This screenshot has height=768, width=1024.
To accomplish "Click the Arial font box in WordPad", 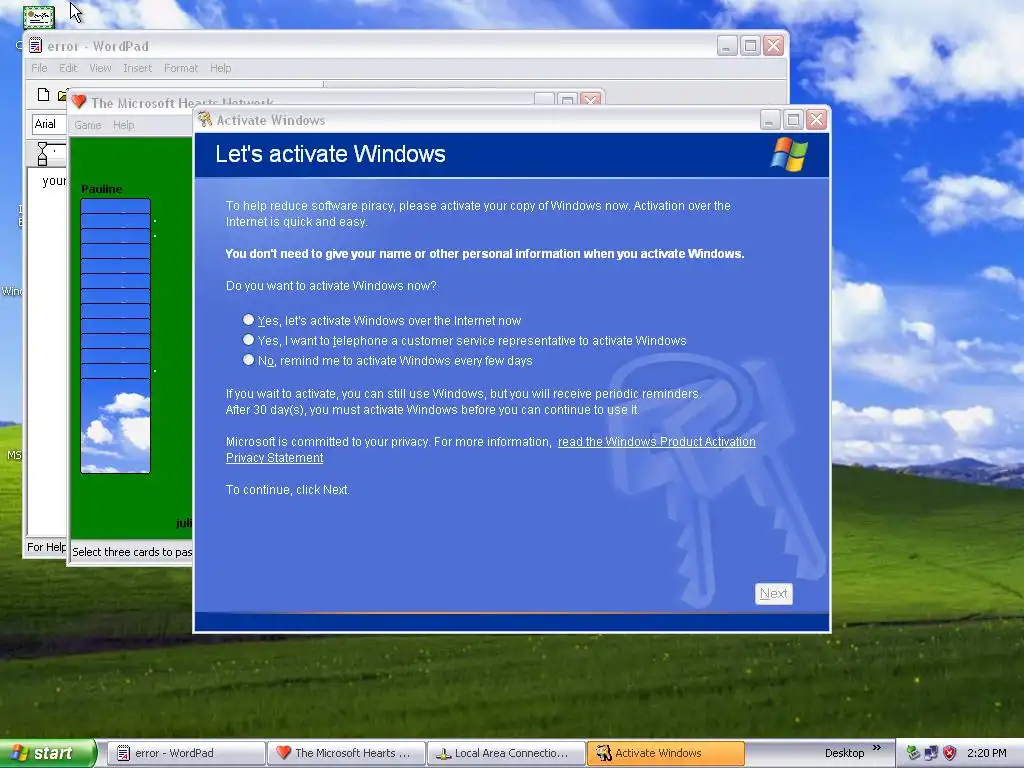I will (x=49, y=124).
